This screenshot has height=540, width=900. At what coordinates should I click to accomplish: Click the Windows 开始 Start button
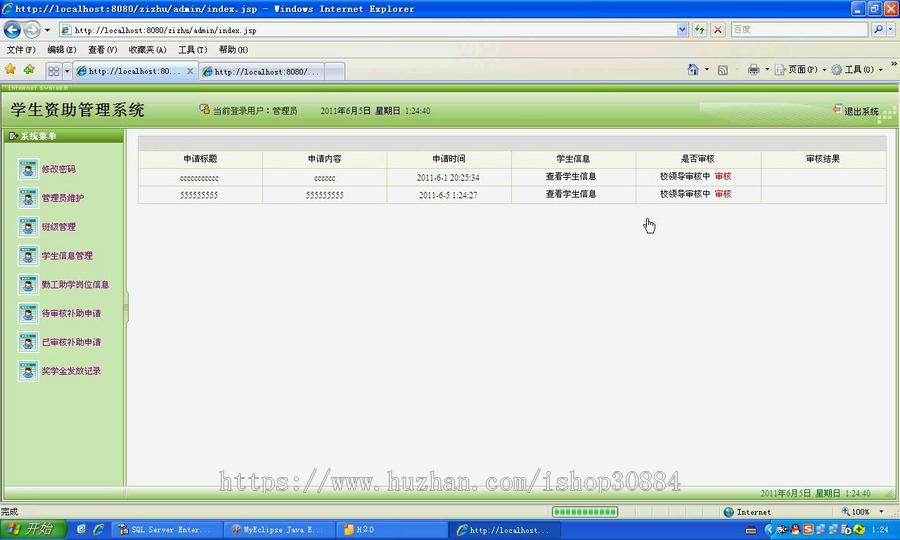(x=33, y=529)
